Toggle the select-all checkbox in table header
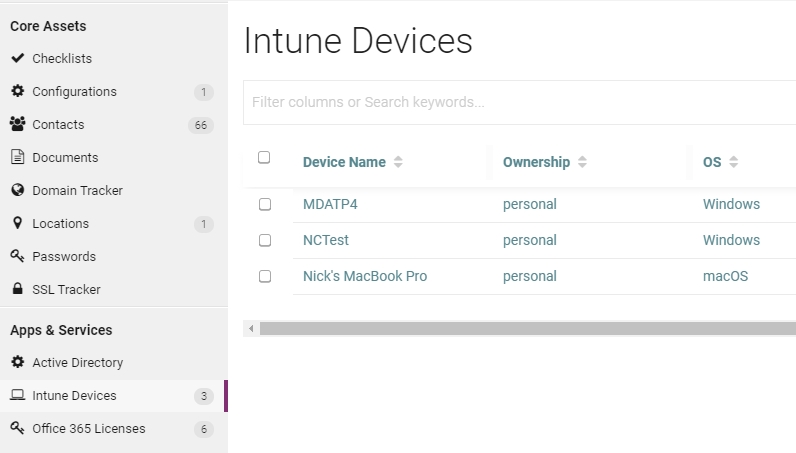This screenshot has width=796, height=453. click(264, 157)
